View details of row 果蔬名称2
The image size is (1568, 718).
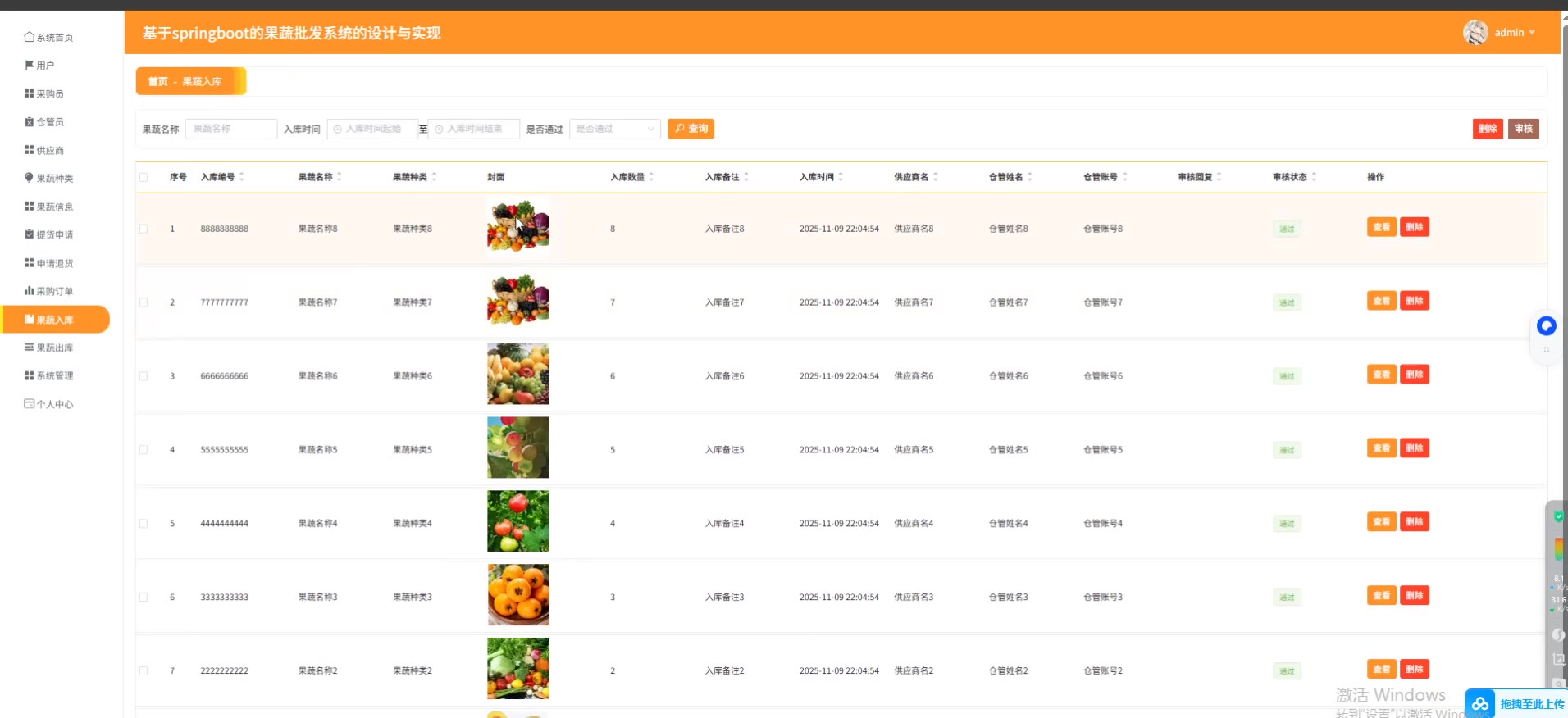[x=1382, y=670]
